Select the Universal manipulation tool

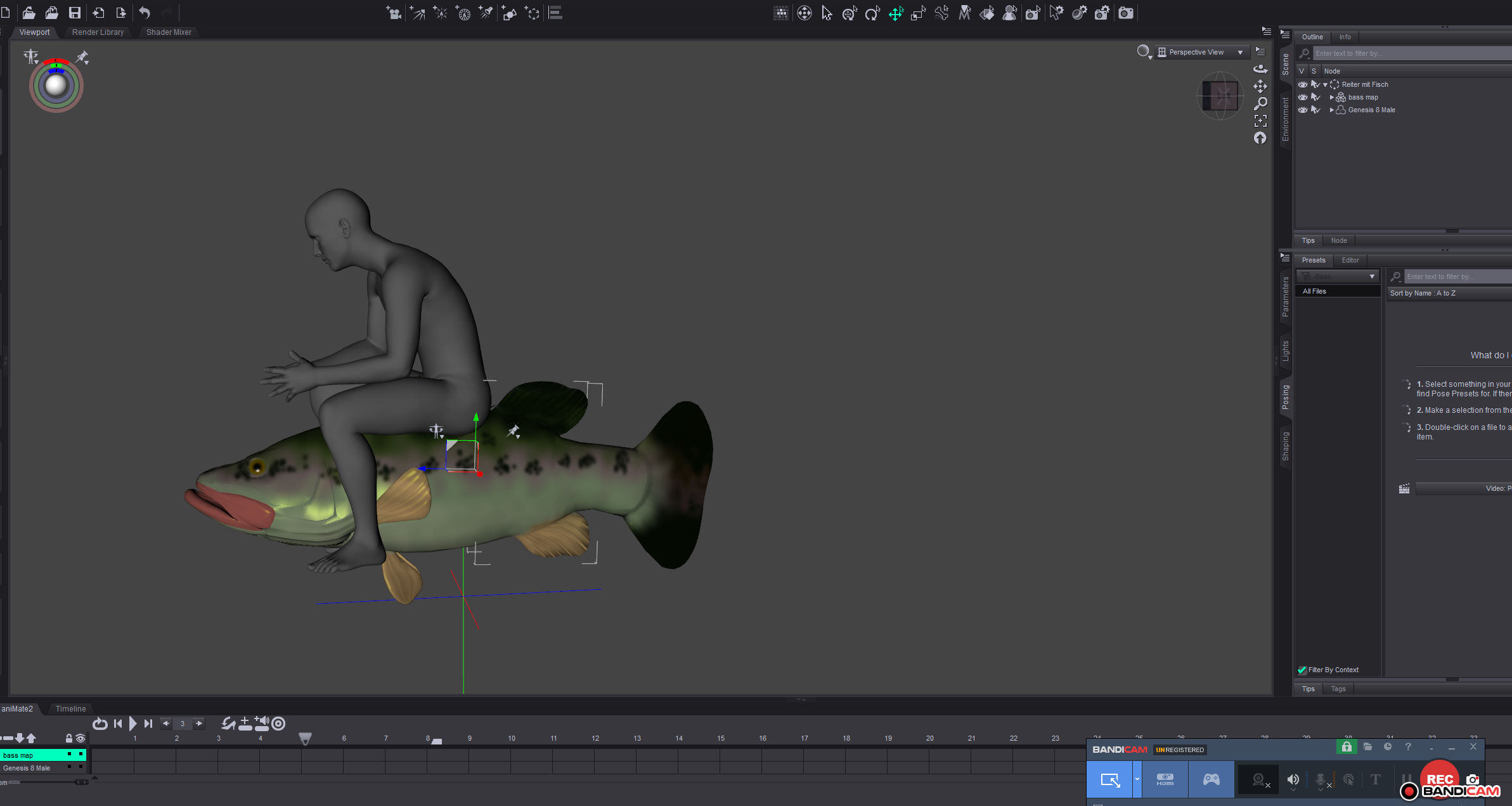click(850, 13)
